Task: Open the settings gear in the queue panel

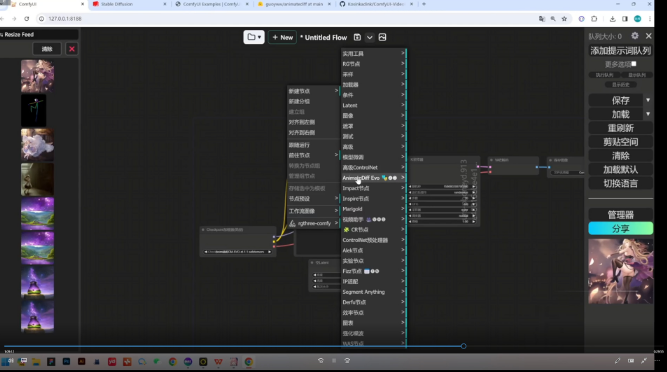Action: coord(635,36)
